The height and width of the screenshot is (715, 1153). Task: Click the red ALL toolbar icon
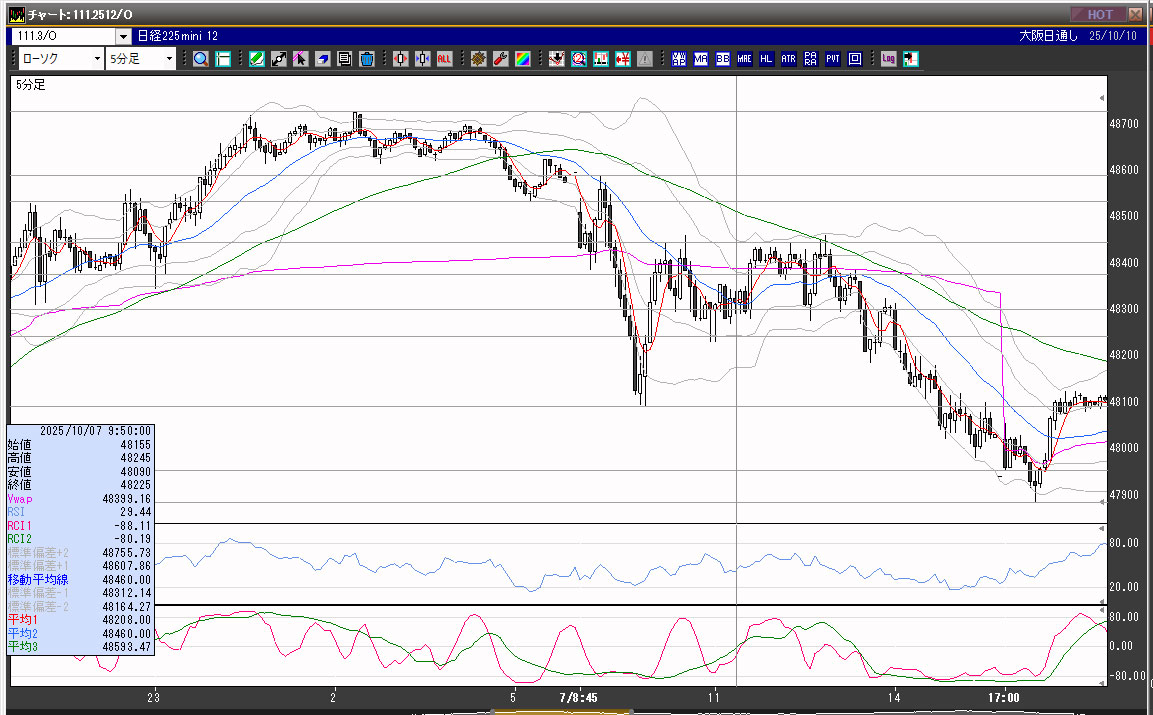(444, 59)
